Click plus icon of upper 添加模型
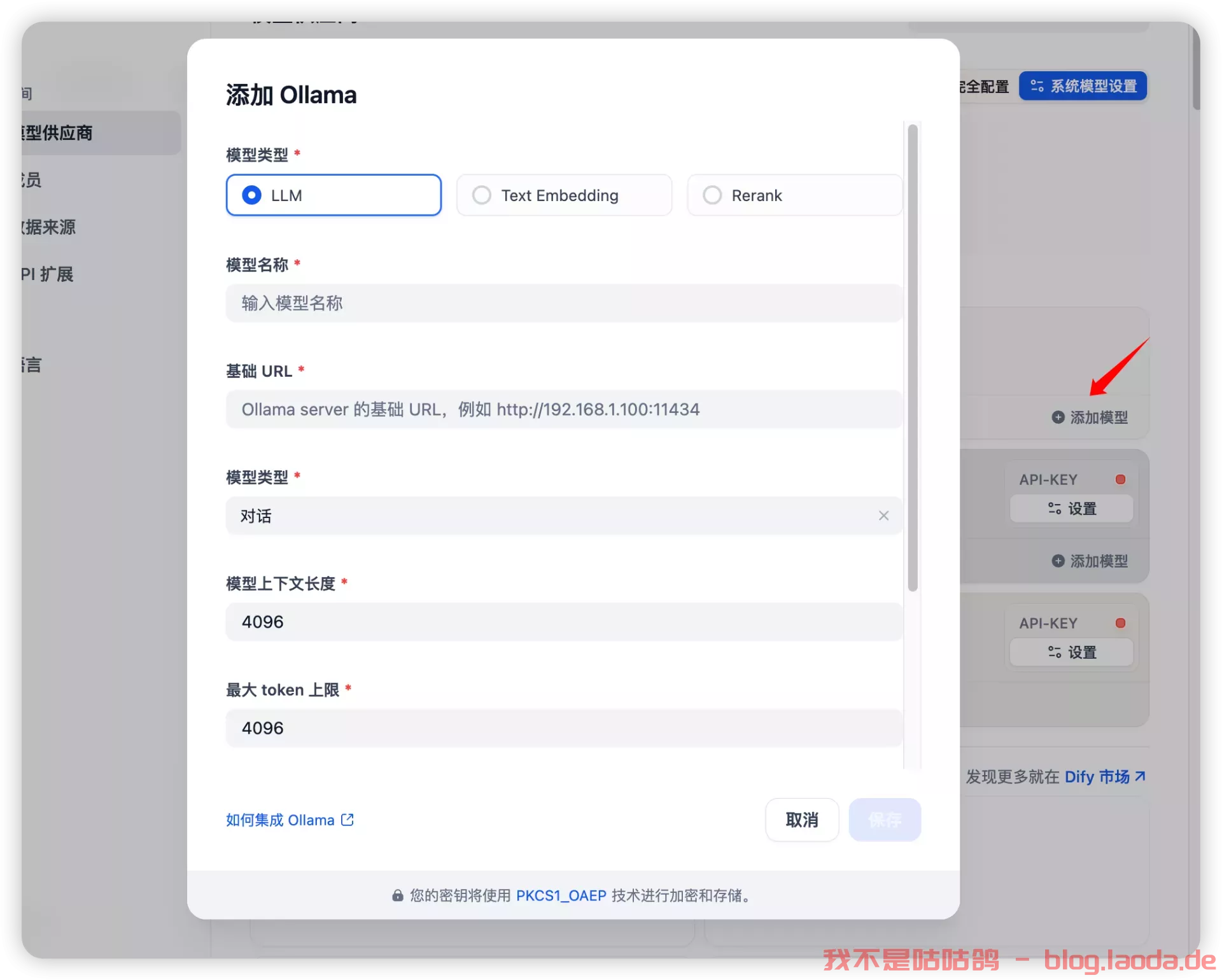The width and height of the screenshot is (1222, 980). [1058, 417]
